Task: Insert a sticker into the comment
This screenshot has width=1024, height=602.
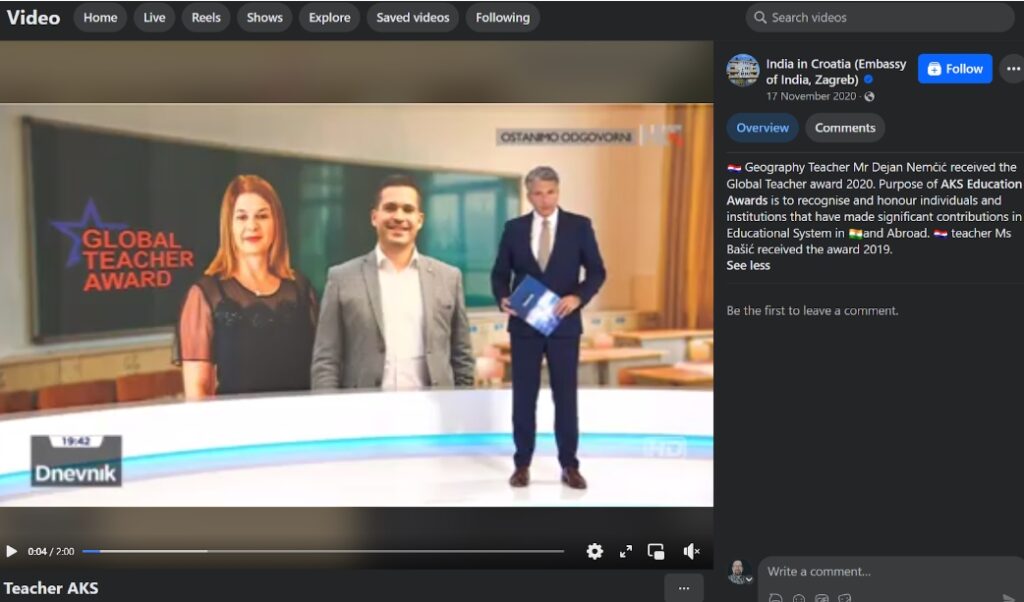Action: tap(845, 597)
